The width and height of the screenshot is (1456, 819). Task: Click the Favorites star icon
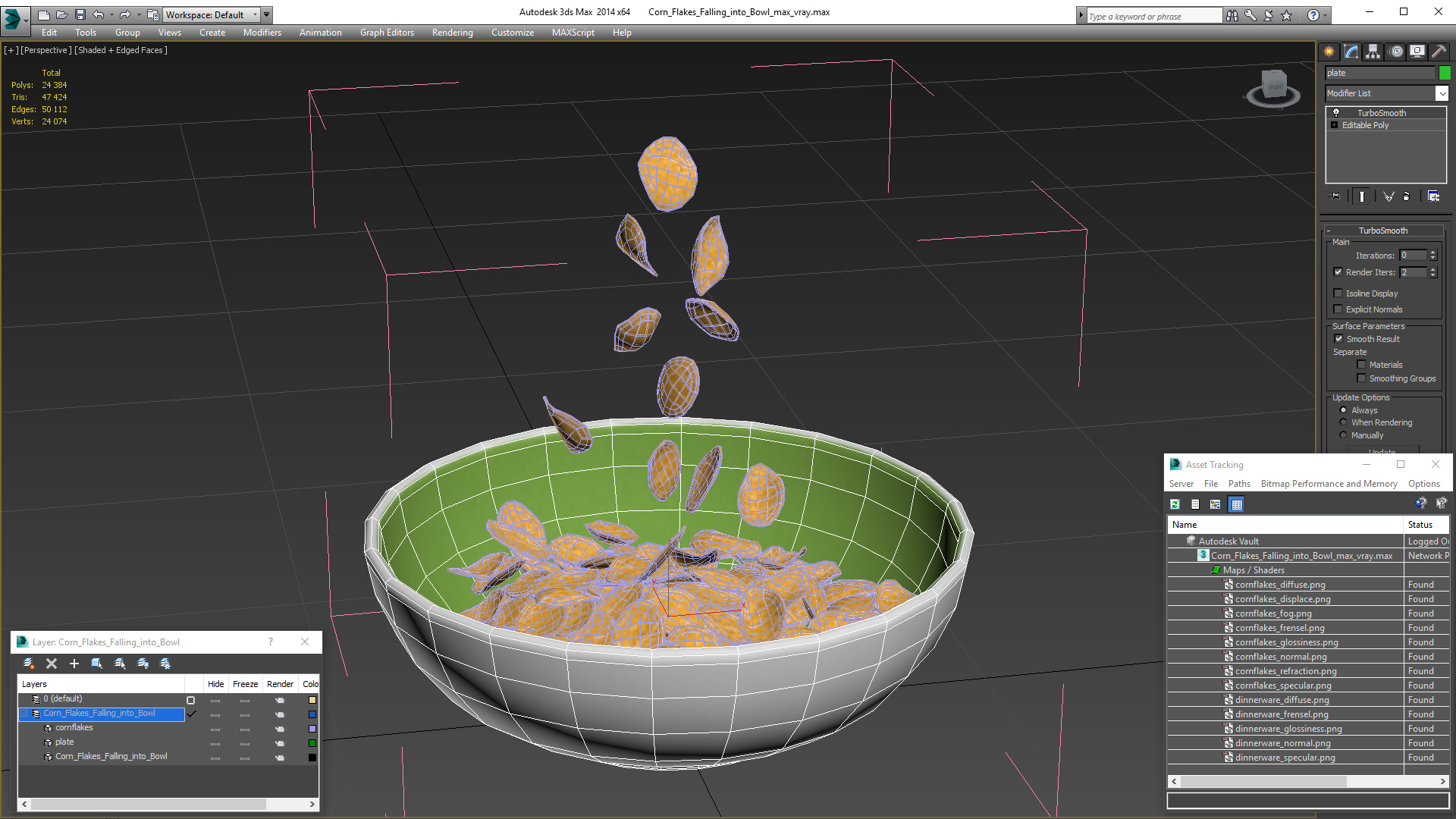pos(1287,15)
